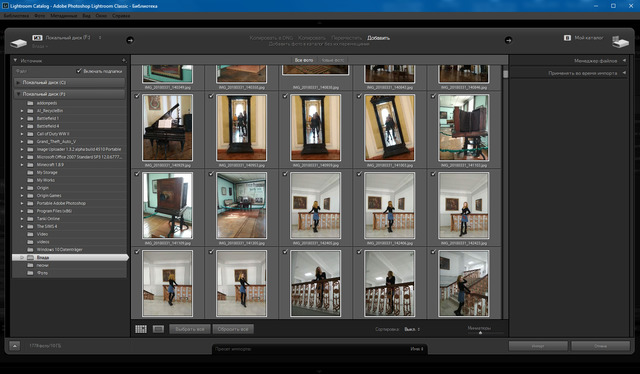The width and height of the screenshot is (640, 374).
Task: Select the piano photo thumbnail
Action: coord(167,127)
